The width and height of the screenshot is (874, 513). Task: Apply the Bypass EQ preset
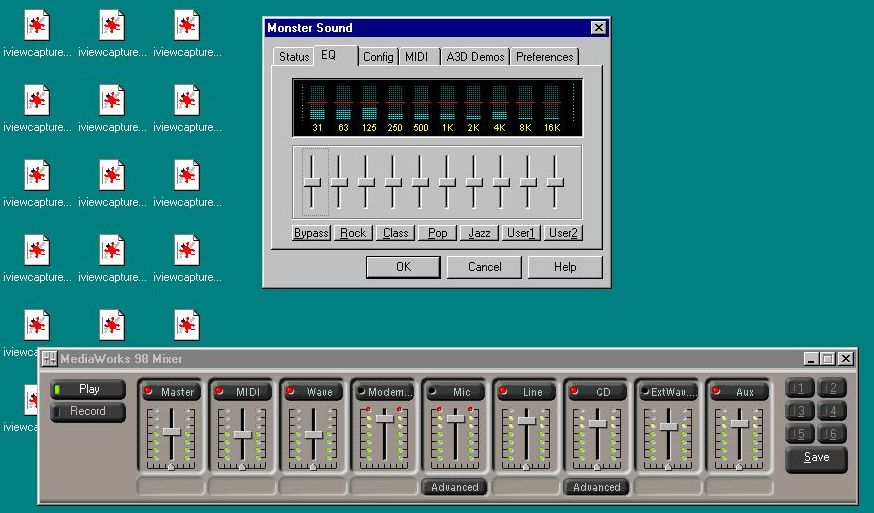(x=311, y=233)
